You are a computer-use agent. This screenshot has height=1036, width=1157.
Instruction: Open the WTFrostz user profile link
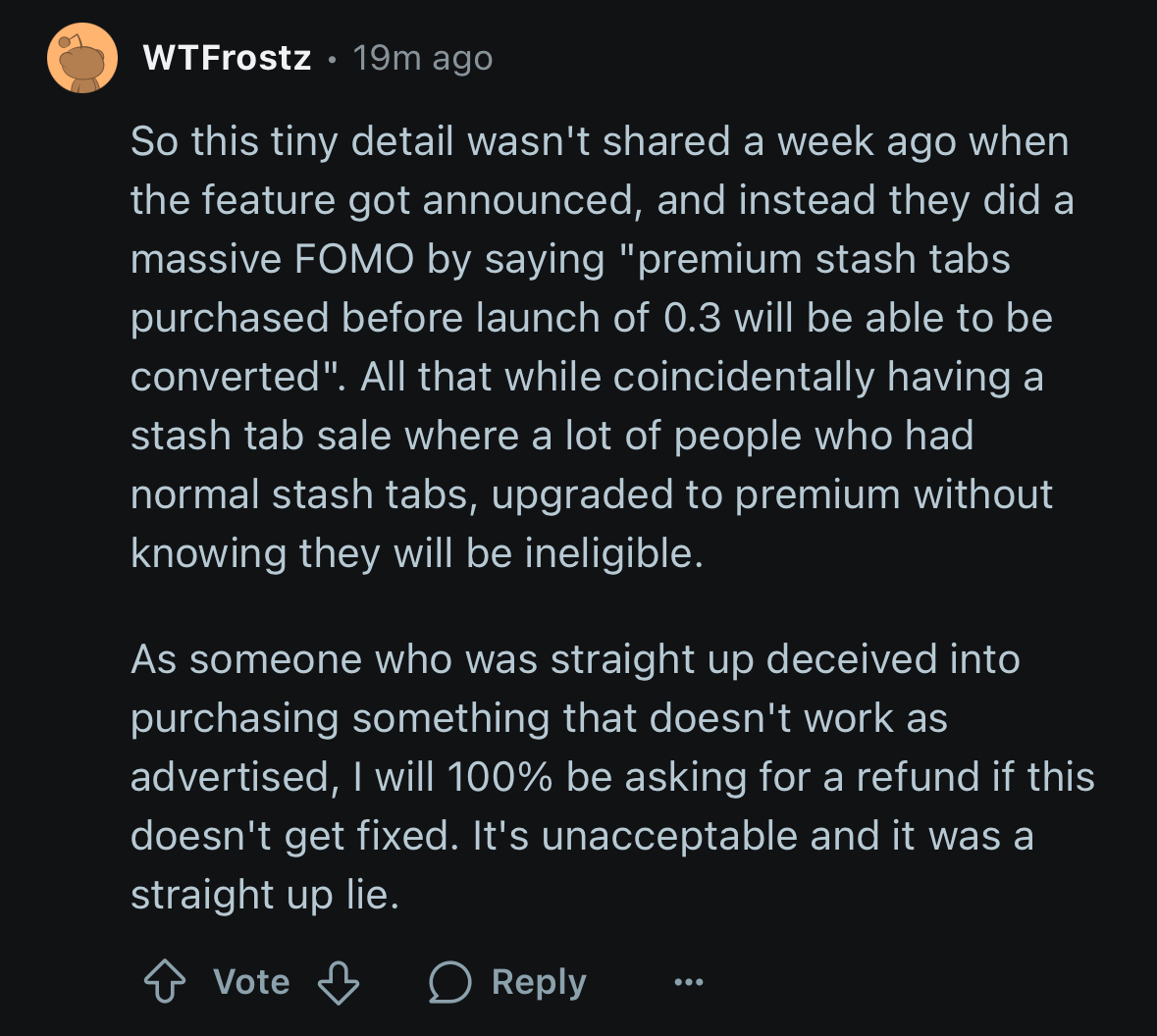point(227,58)
